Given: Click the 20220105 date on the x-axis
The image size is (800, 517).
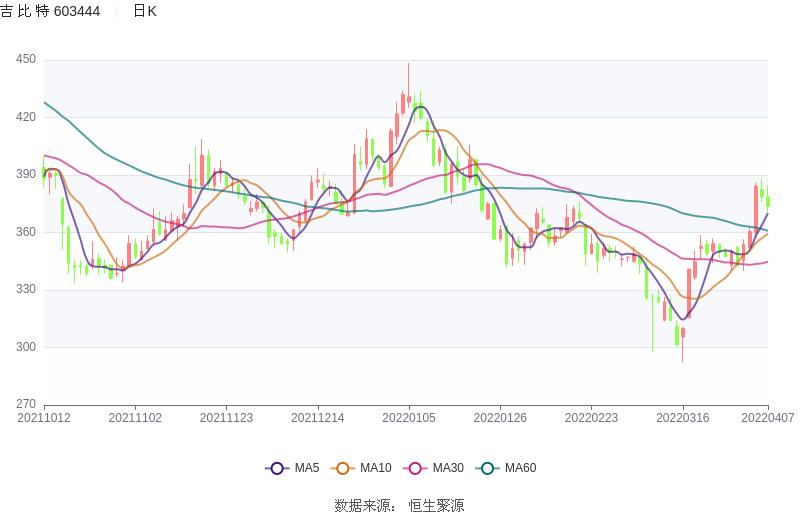Looking at the screenshot, I should [409, 417].
